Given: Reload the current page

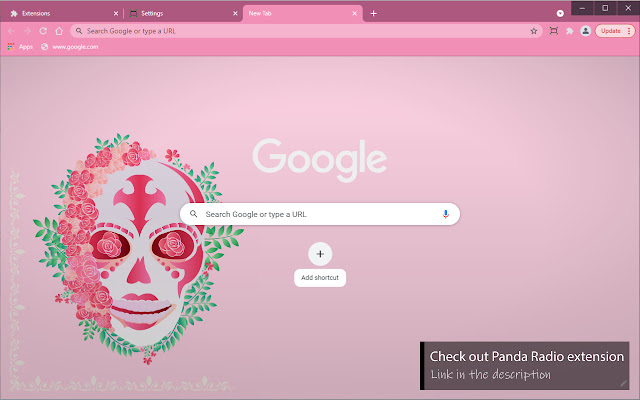Looking at the screenshot, I should tap(43, 31).
